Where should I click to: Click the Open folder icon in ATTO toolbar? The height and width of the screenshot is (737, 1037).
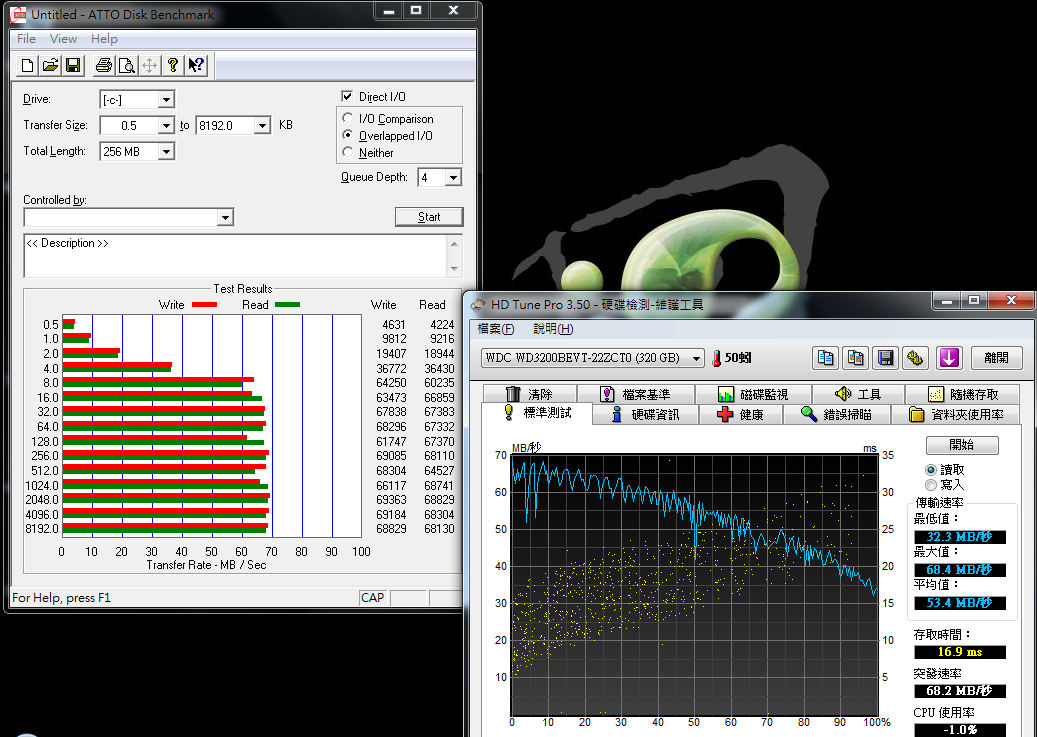pyautogui.click(x=50, y=66)
